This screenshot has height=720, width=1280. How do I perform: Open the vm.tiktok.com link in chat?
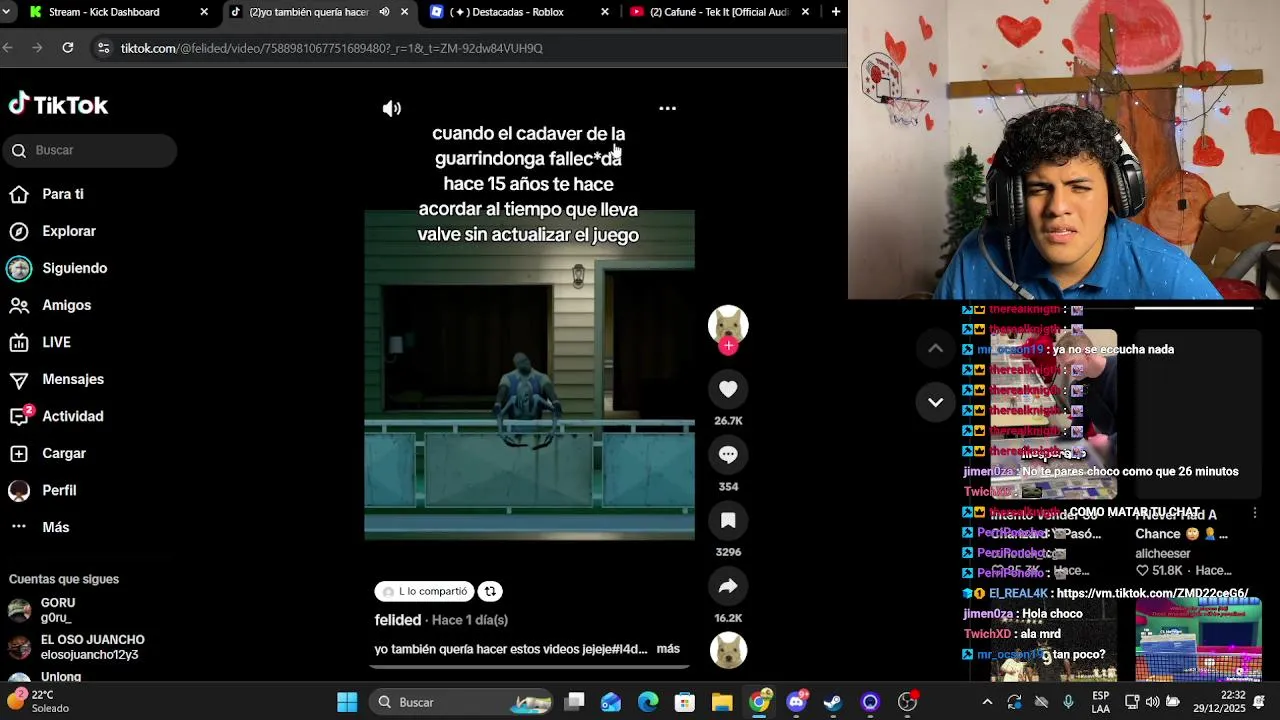1152,593
